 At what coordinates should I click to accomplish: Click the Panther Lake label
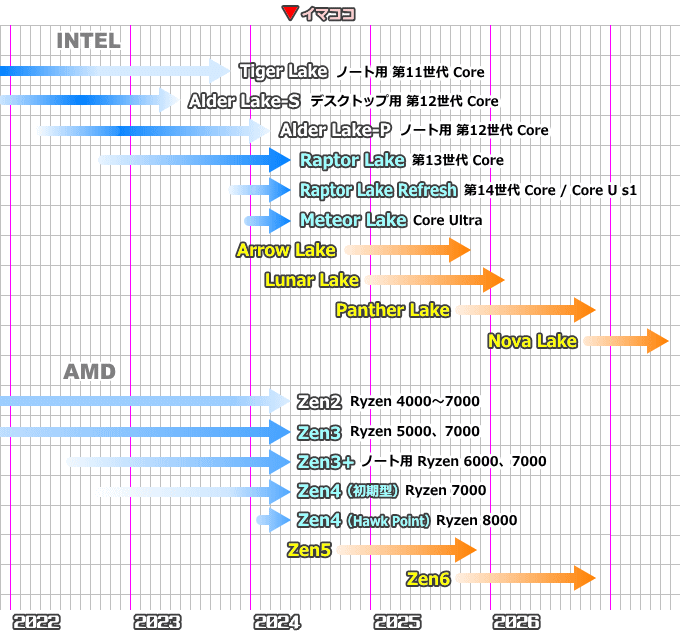(393, 310)
